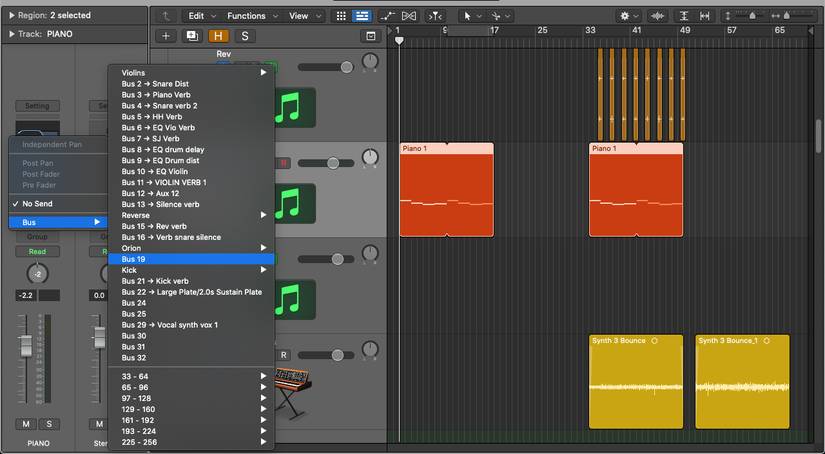Screen dimensions: 825x454
Task: Turn the synth track pan knob
Action: [370, 350]
